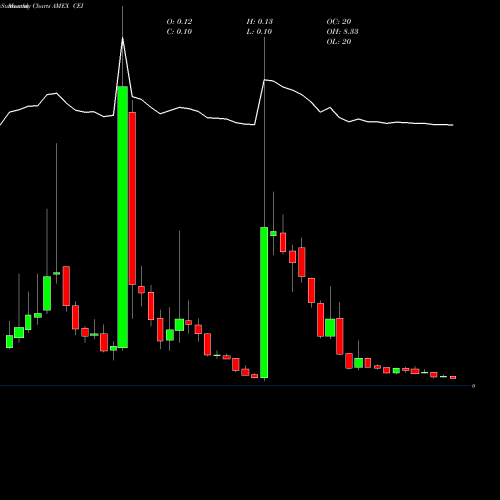Click the 'OC: 20' readout
Screen dimensions: 500x500
pyautogui.click(x=339, y=22)
